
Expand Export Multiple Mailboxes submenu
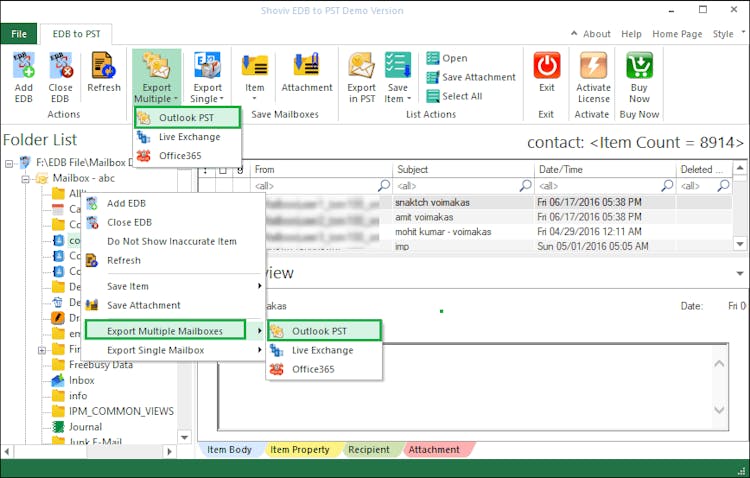172,331
